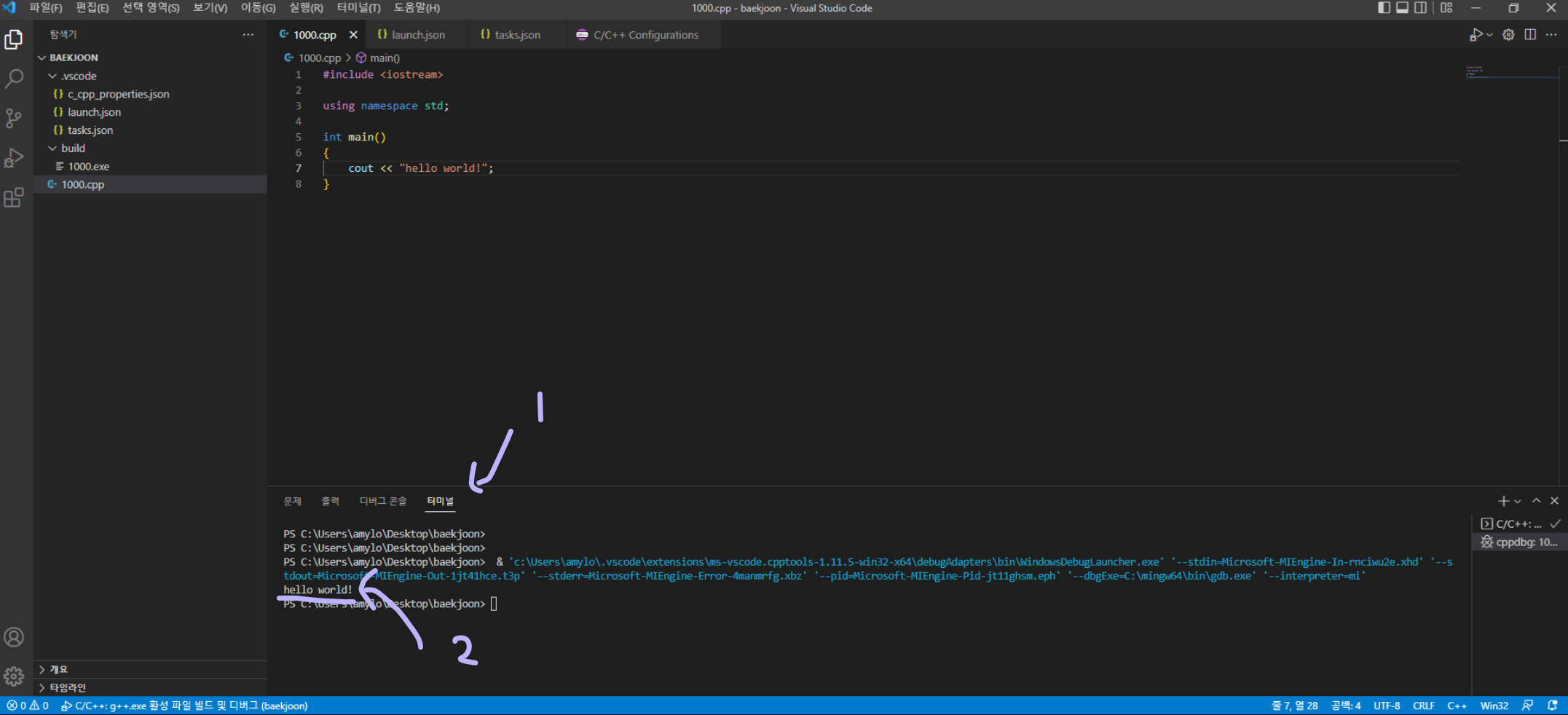Click the C/C++ g++.exe build debug status item

[184, 706]
